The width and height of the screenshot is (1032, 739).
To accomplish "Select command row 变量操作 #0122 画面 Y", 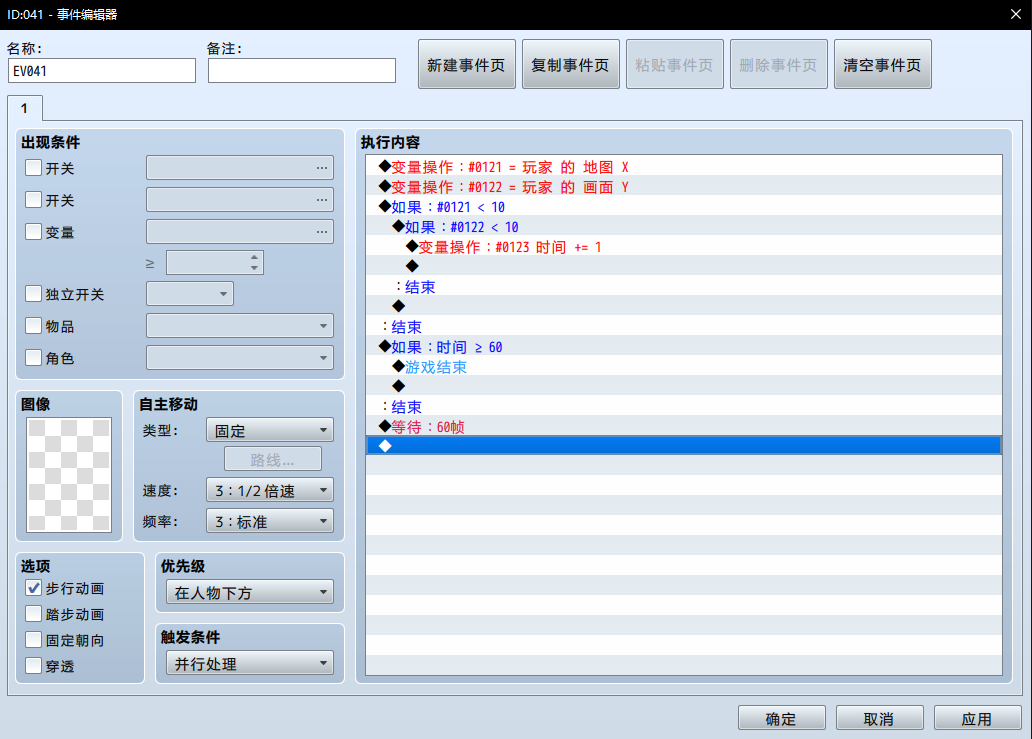I will tap(684, 187).
